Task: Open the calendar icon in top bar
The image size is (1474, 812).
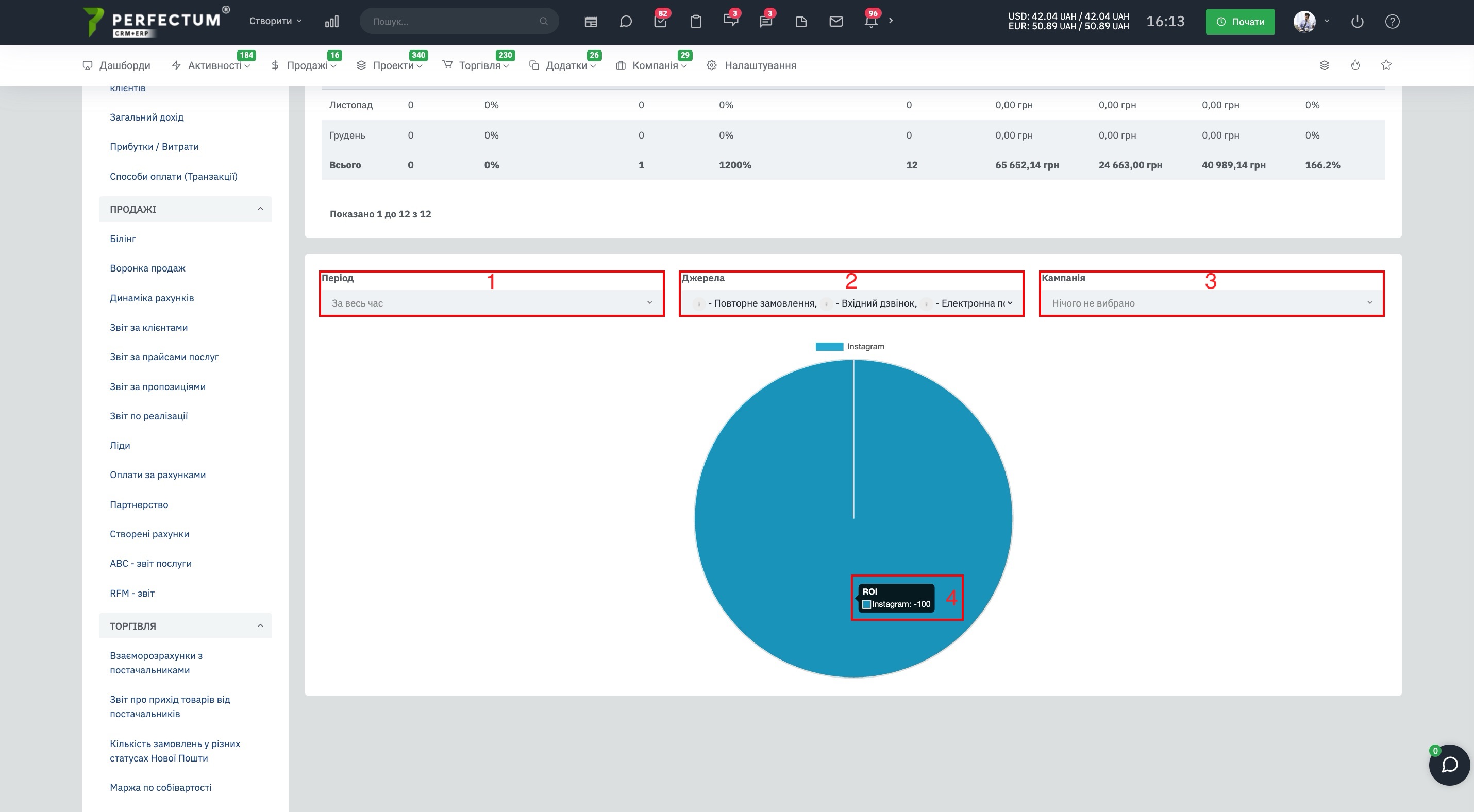Action: (x=591, y=22)
